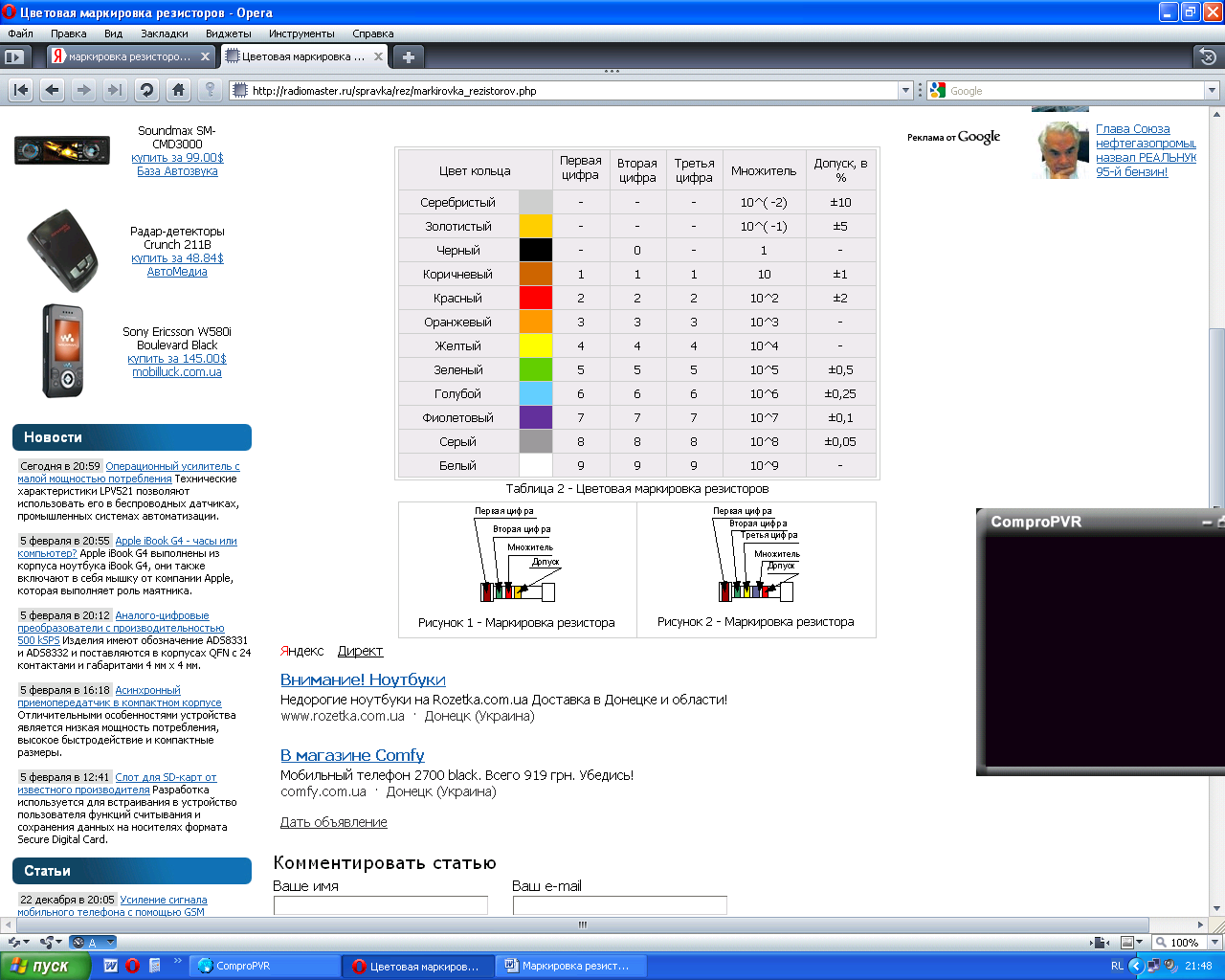
Task: Click the Fast Forward navigation button
Action: click(x=115, y=90)
